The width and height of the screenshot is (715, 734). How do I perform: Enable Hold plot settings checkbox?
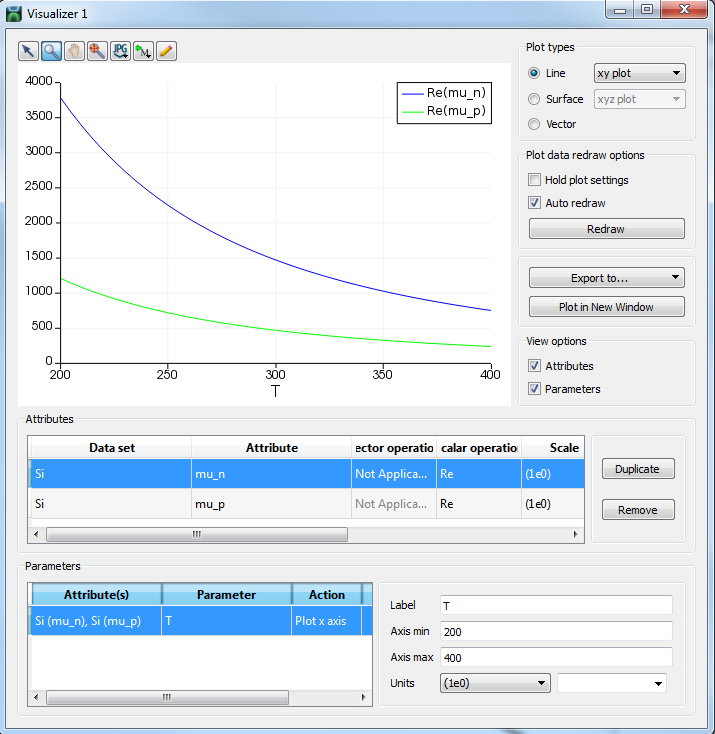click(534, 180)
